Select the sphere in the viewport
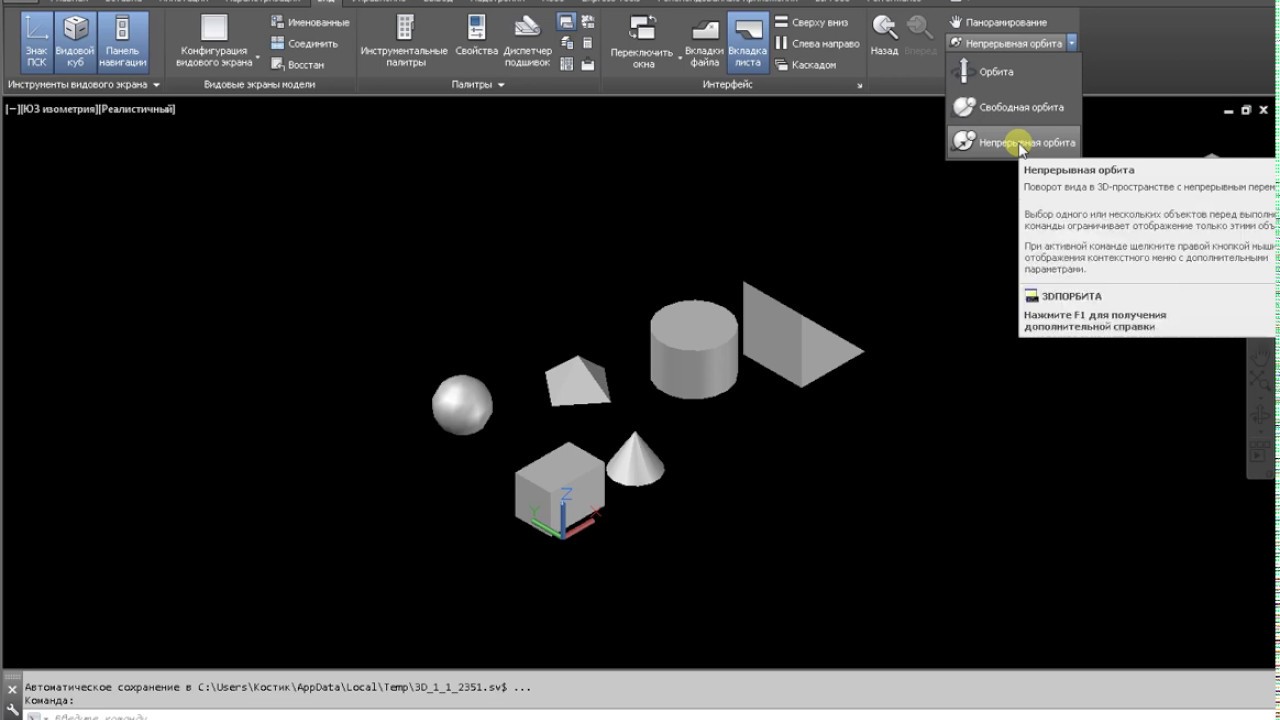The image size is (1280, 720). coord(462,404)
